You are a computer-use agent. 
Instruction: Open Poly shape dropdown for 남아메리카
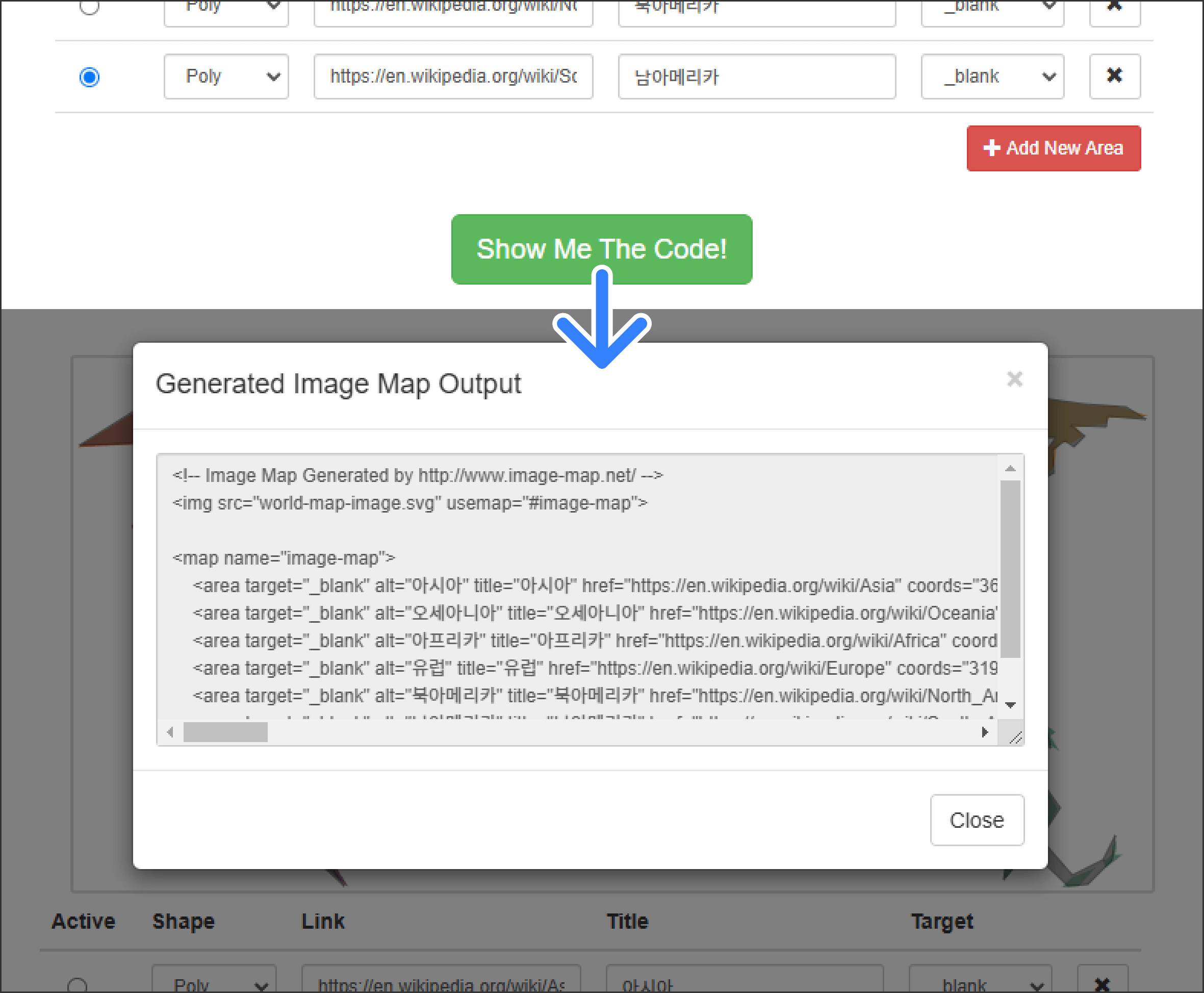pyautogui.click(x=226, y=77)
